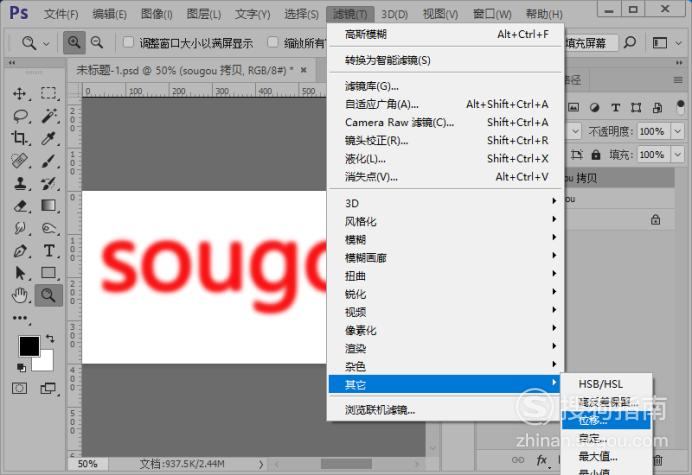The image size is (692, 475).
Task: Toggle Quick Mask mode
Action: tap(19, 388)
